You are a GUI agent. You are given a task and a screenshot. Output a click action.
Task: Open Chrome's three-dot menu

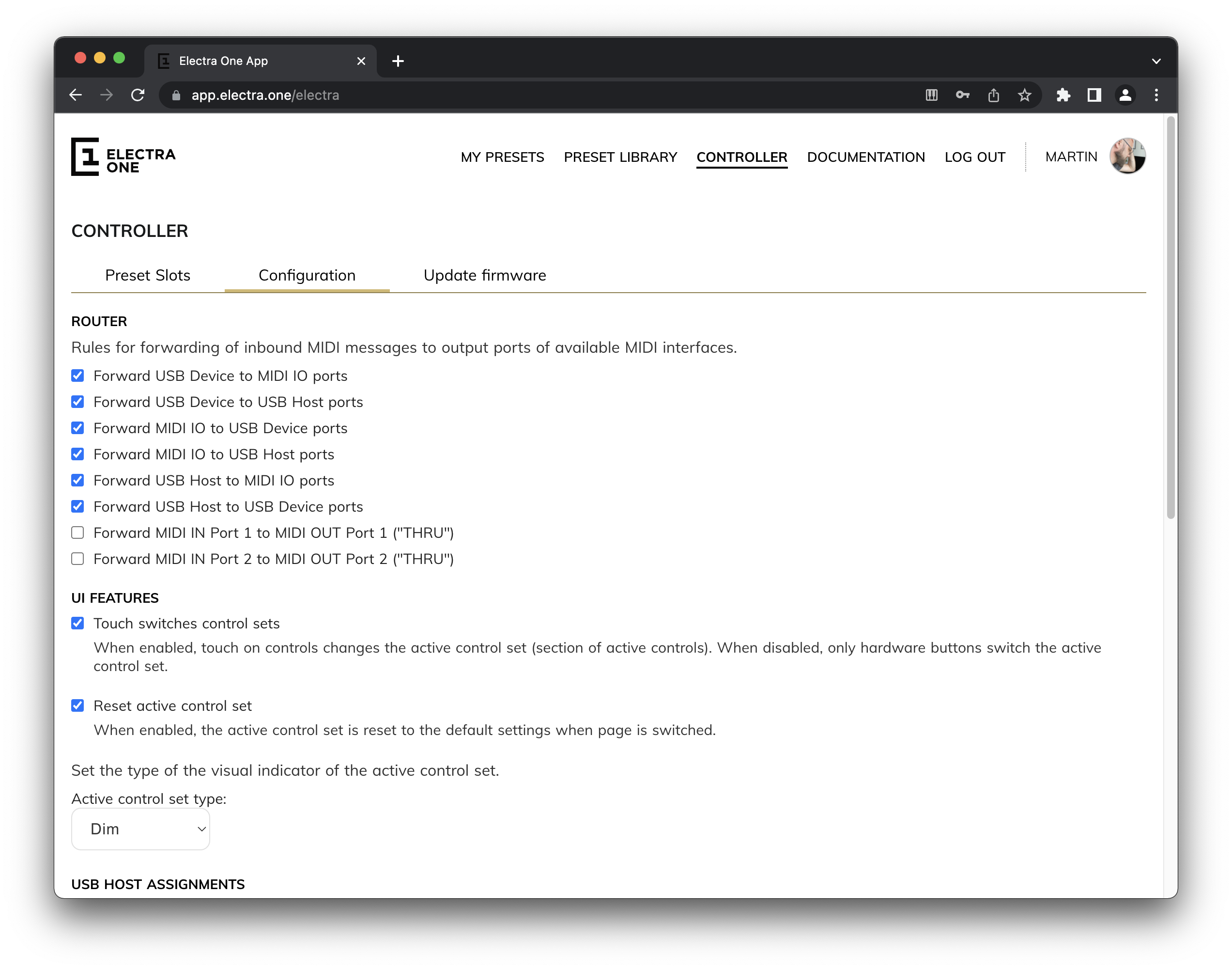(1156, 95)
